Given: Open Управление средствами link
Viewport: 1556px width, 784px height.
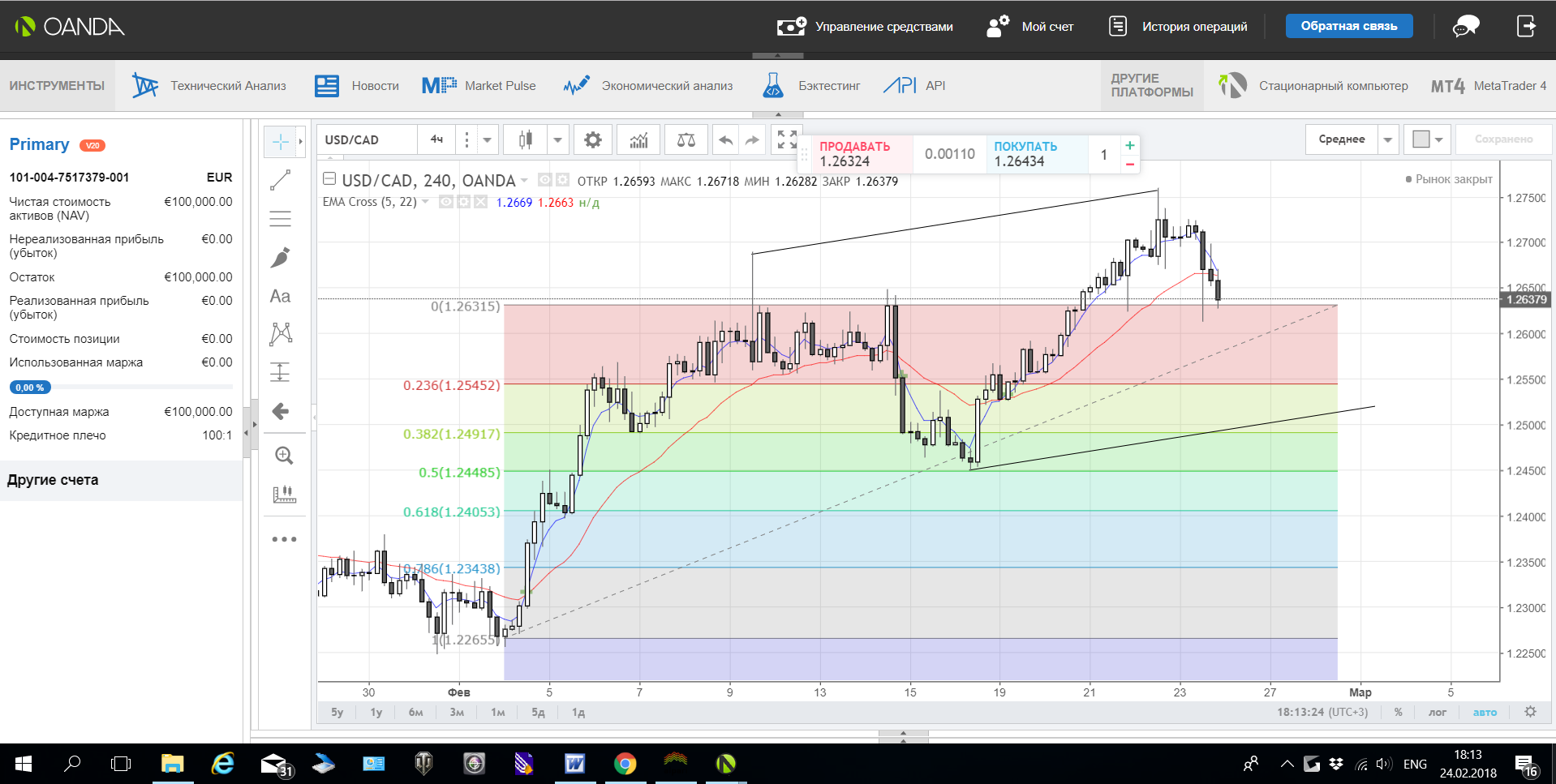Looking at the screenshot, I should pos(865,27).
